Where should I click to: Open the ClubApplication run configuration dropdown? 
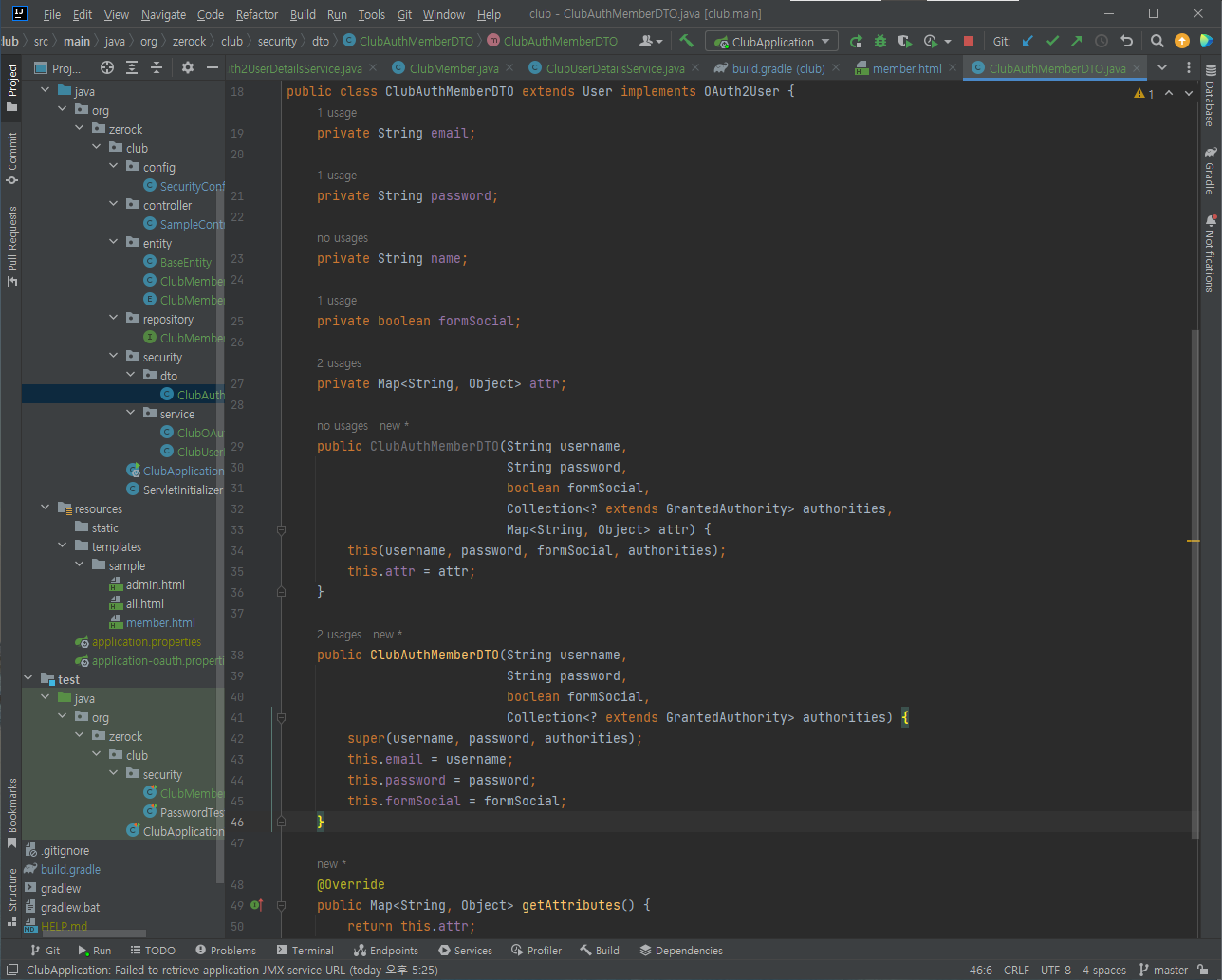pos(771,42)
